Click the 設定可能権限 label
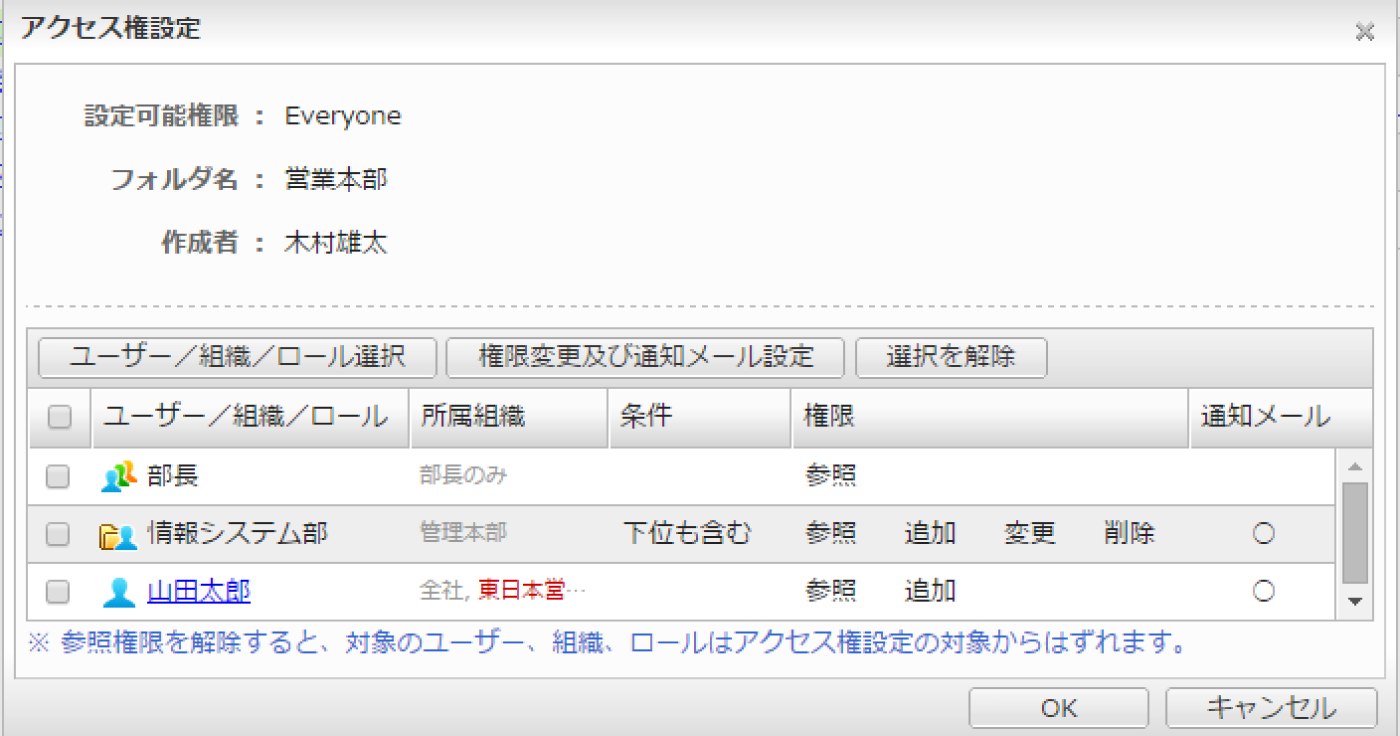Viewport: 1400px width, 736px height. coord(162,117)
